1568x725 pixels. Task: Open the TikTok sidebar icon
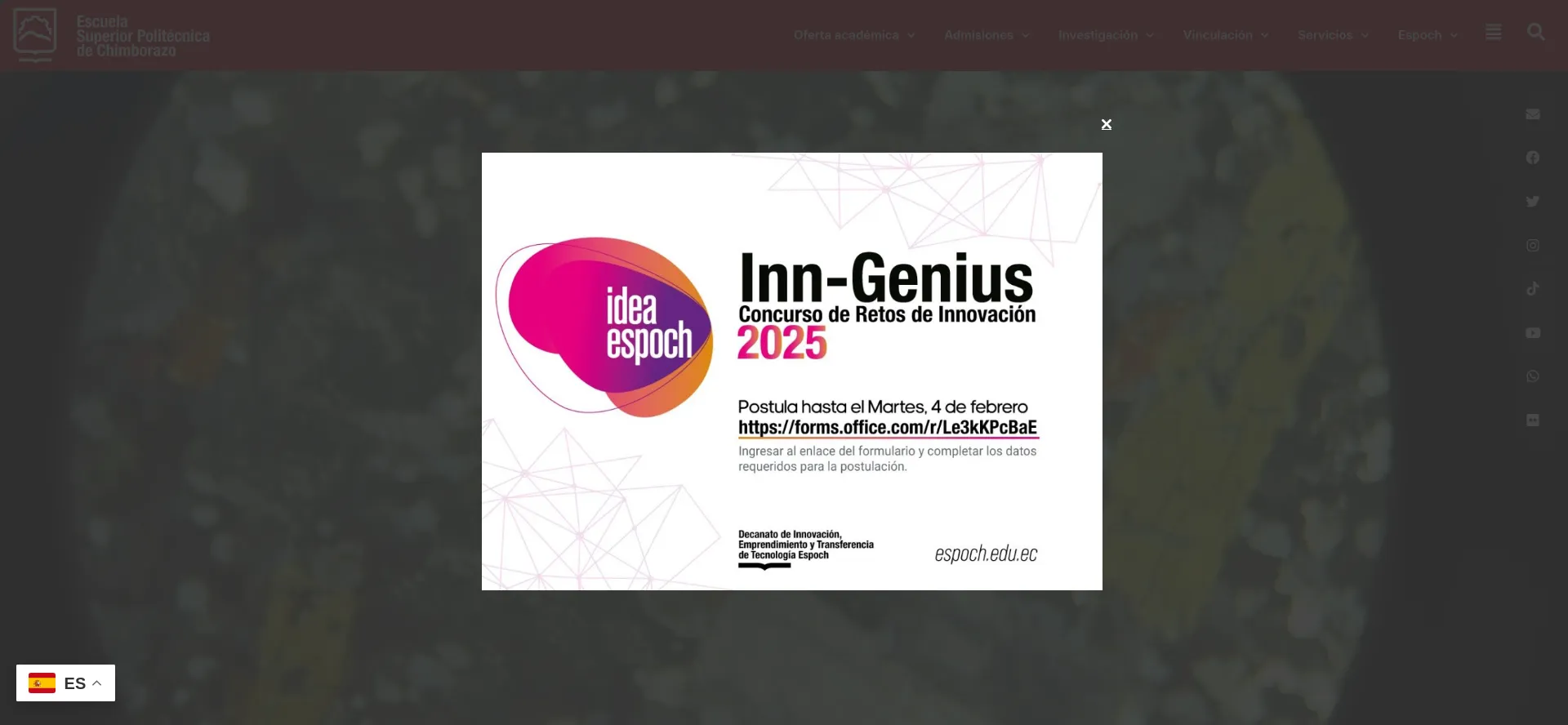click(x=1533, y=289)
